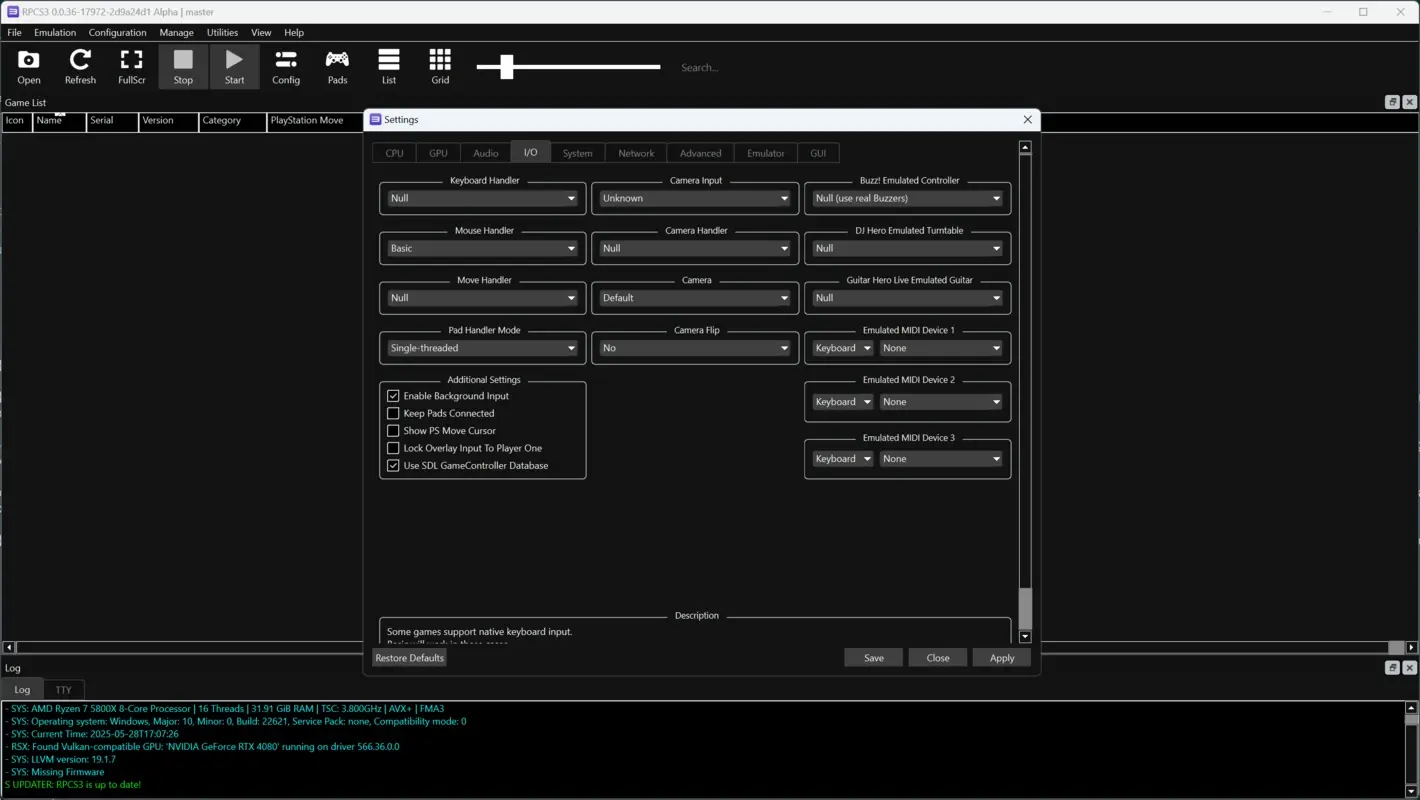Switch to the Network settings tab
The width and height of the screenshot is (1420, 800).
coord(635,152)
